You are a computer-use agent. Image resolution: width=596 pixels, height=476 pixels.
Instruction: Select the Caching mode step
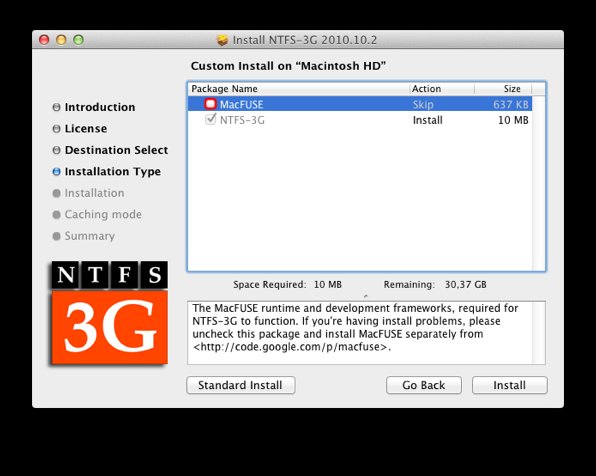click(x=103, y=214)
